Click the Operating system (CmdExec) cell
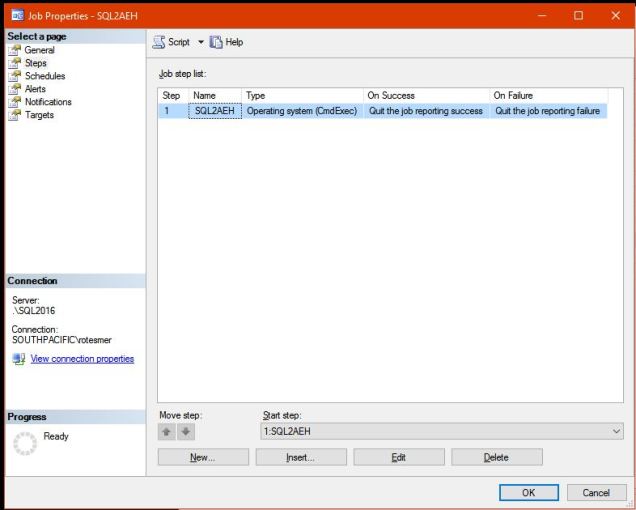636x510 pixels. point(302,111)
